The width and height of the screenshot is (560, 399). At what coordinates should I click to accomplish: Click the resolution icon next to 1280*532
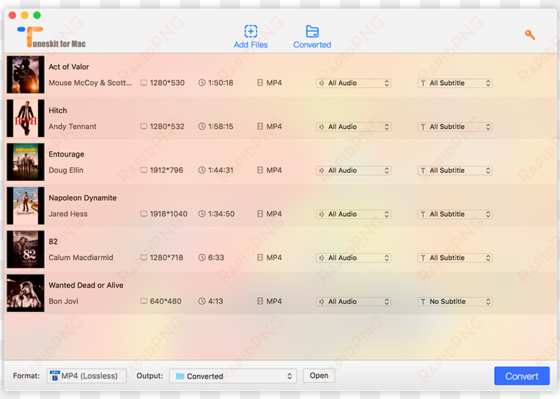click(144, 126)
